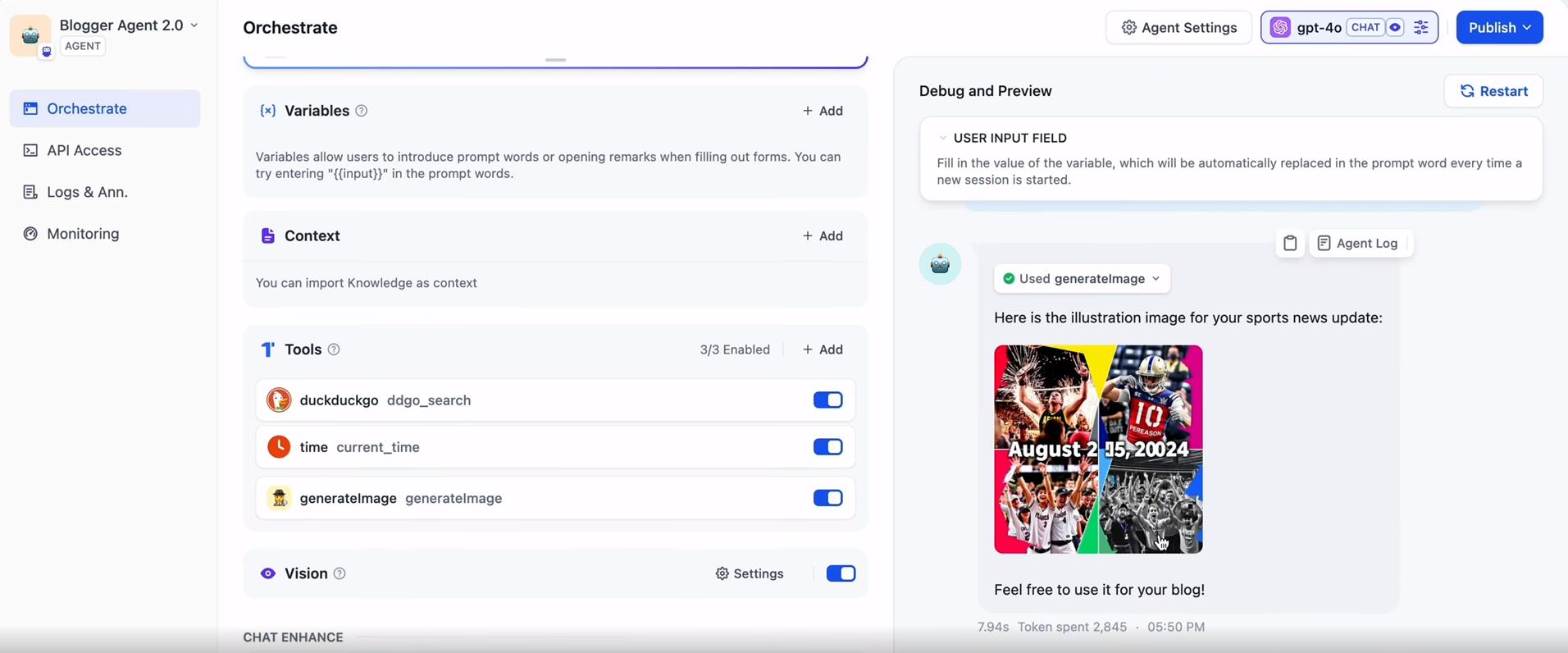The image size is (1568, 653).
Task: Click the Tools help question mark icon
Action: pyautogui.click(x=334, y=349)
